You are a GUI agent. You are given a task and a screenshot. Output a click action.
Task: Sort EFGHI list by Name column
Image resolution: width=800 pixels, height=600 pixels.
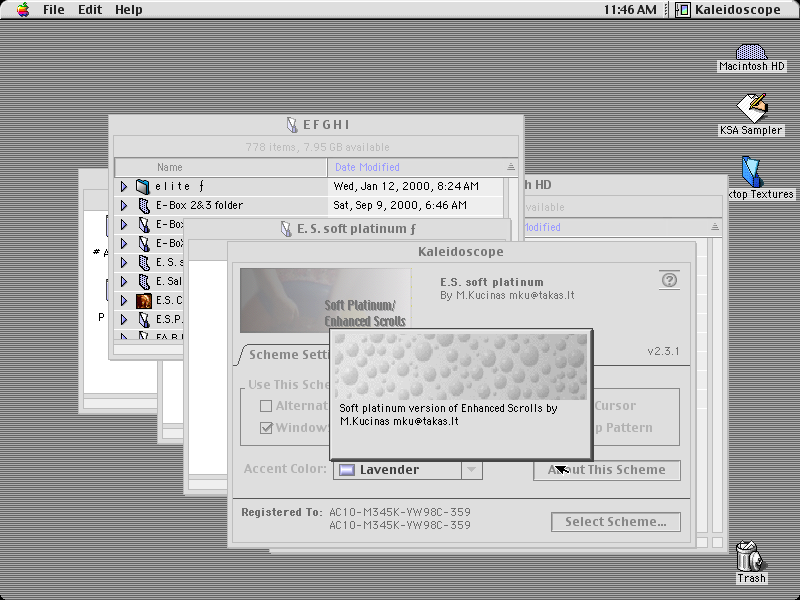221,167
